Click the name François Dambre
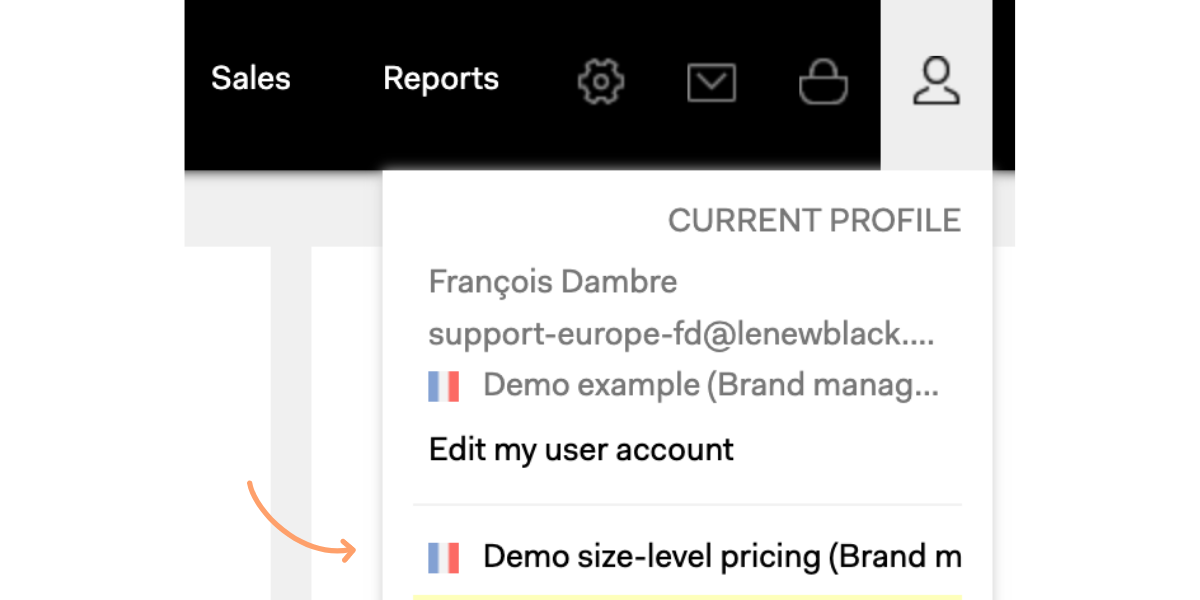Screen dimensions: 1200x600 [x=553, y=282]
